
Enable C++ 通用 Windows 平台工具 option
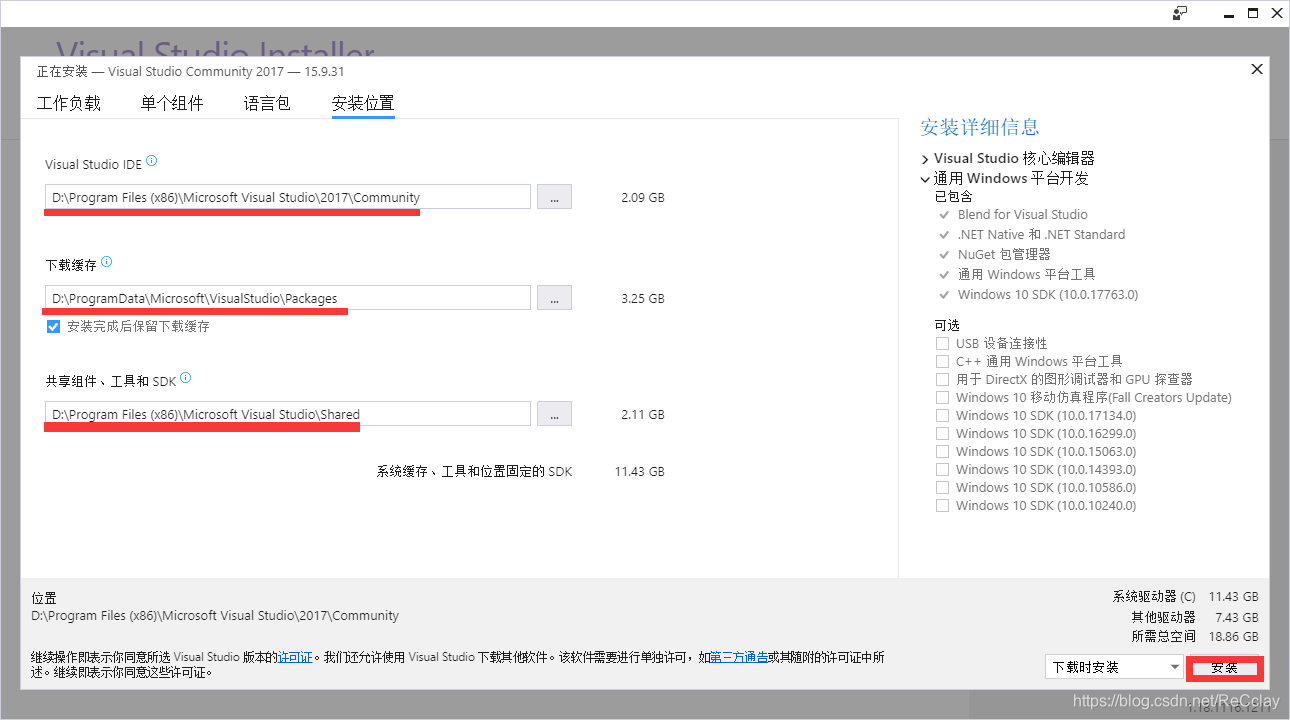(942, 361)
